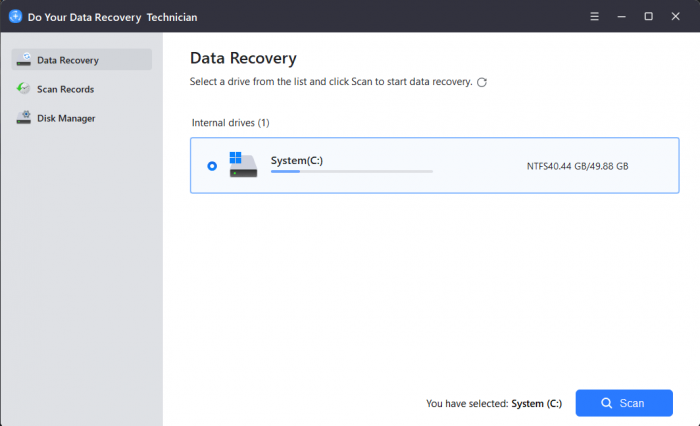Minimize the Do Your Data Recovery window
The height and width of the screenshot is (426, 700).
(x=621, y=16)
